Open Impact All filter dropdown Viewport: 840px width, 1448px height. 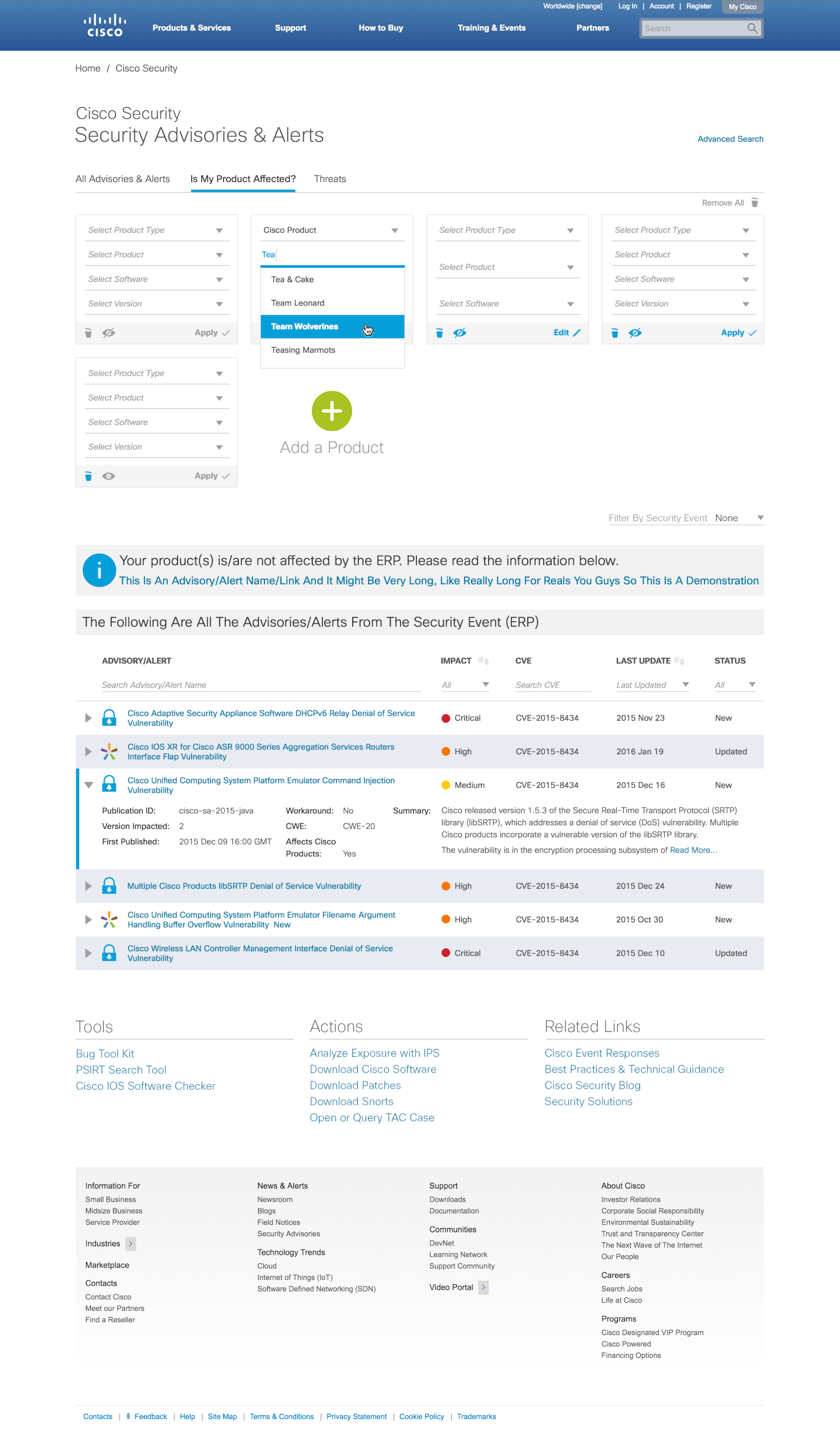[x=465, y=685]
